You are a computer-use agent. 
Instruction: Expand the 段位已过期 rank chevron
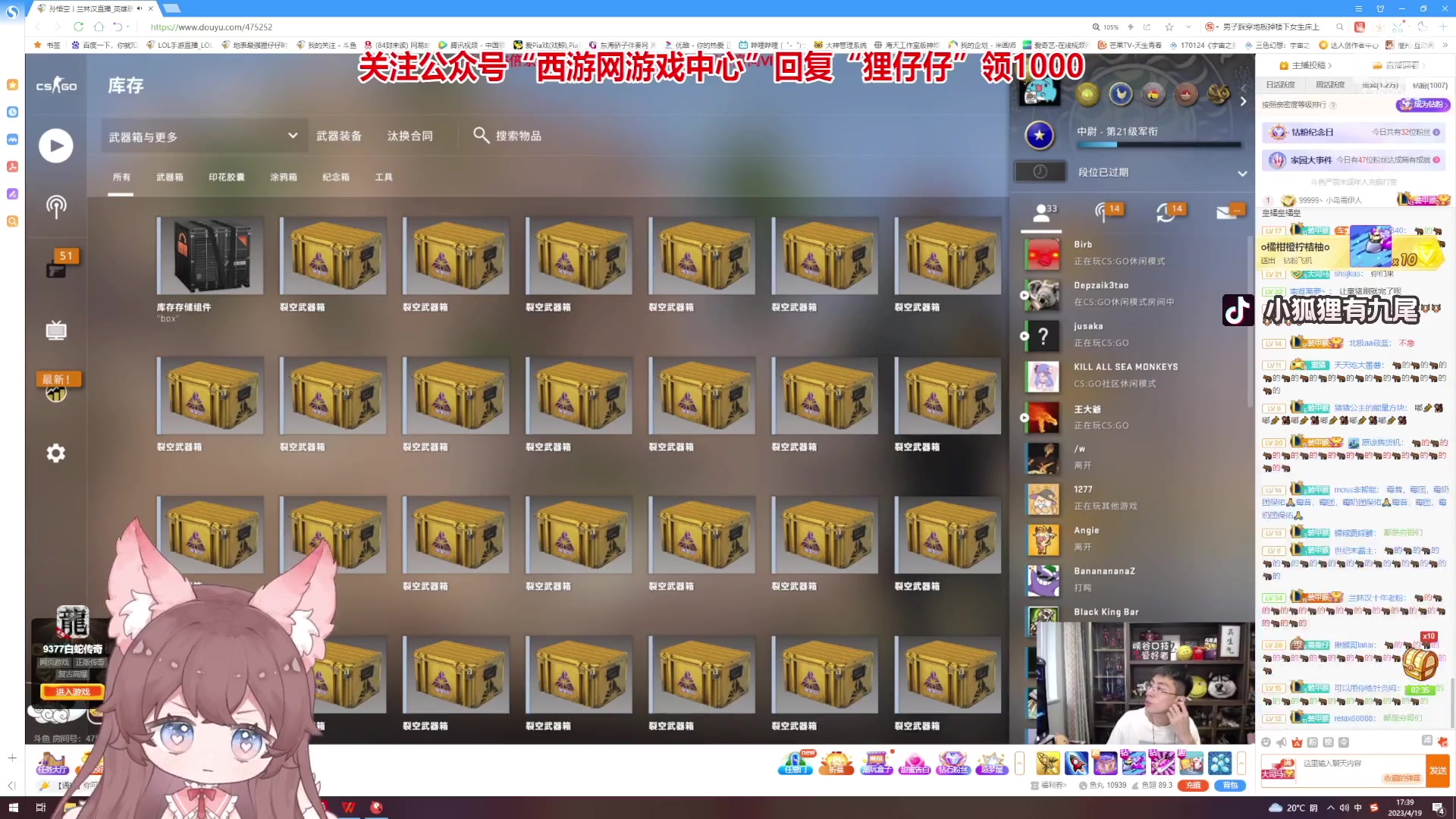click(x=1242, y=173)
